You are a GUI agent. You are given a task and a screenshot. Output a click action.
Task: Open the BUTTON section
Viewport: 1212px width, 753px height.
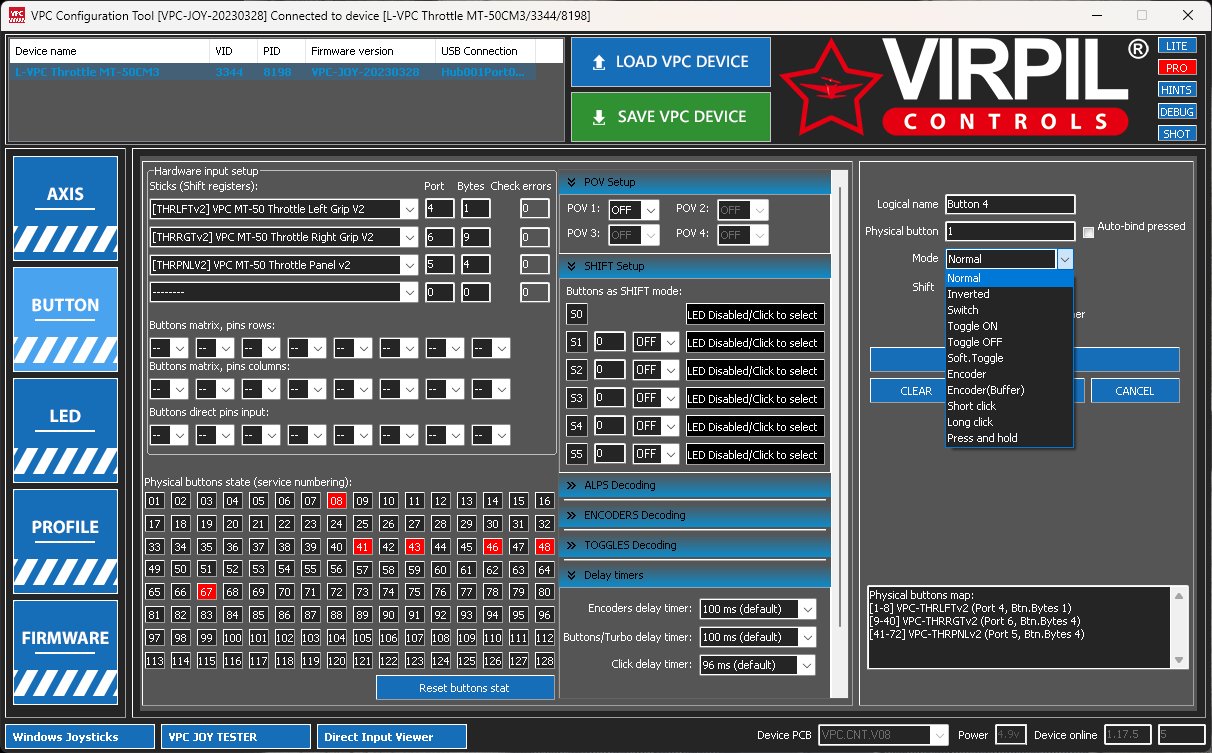click(x=65, y=319)
